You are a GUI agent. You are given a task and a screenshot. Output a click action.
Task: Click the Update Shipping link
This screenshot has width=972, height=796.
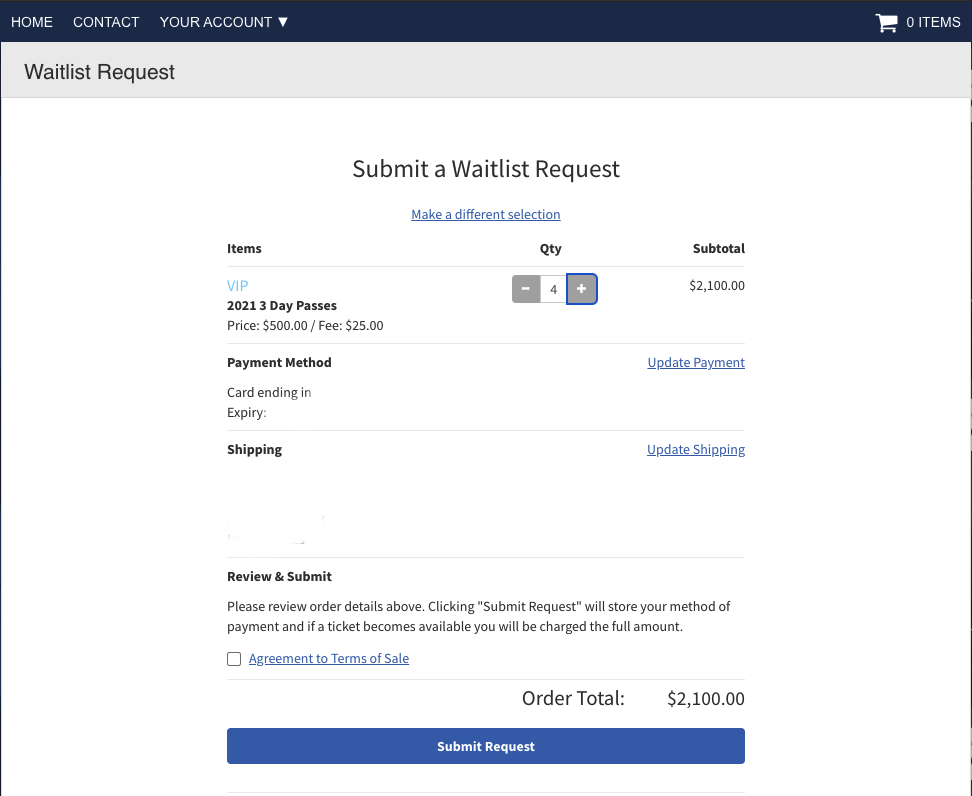point(696,449)
